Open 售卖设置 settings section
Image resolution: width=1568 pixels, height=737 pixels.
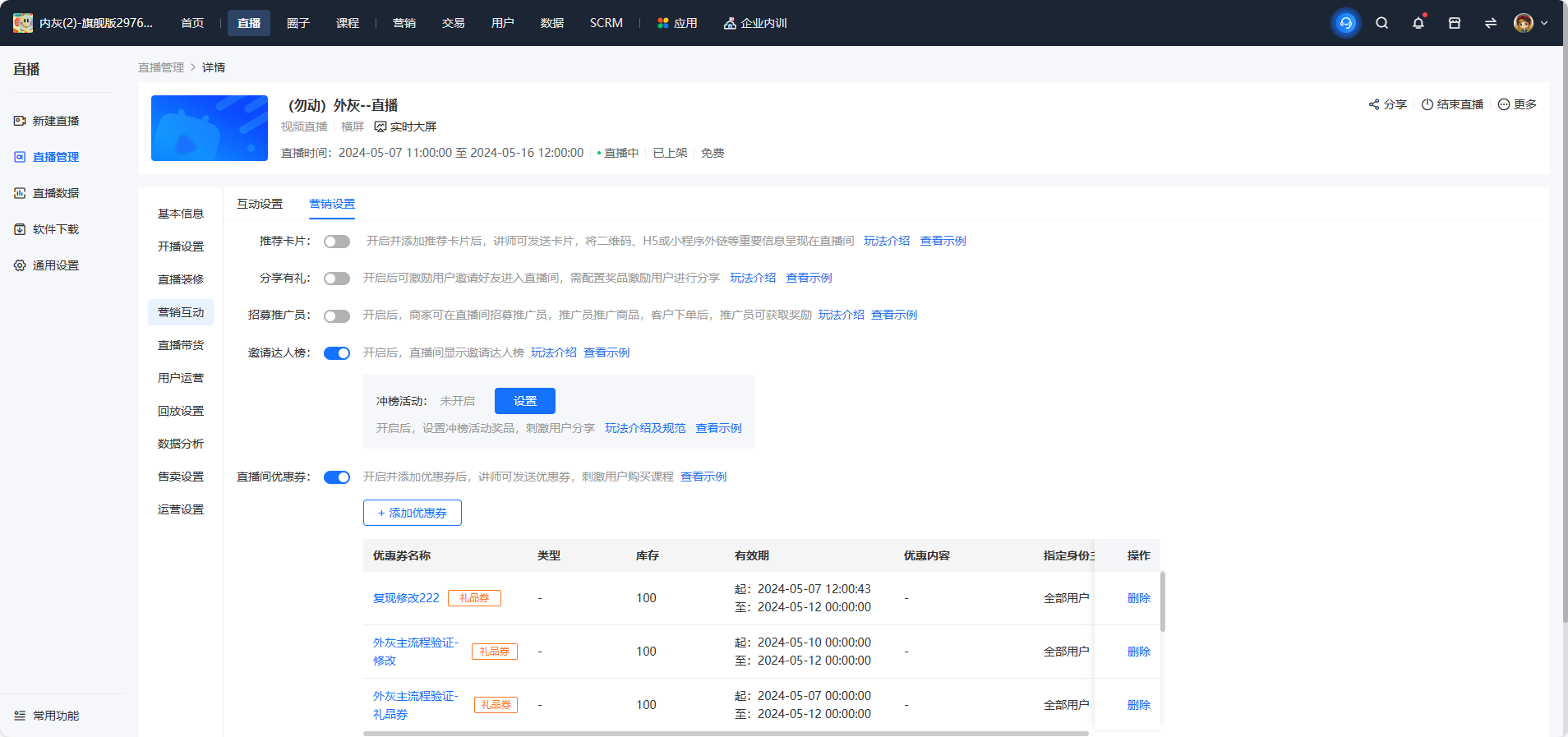181,477
